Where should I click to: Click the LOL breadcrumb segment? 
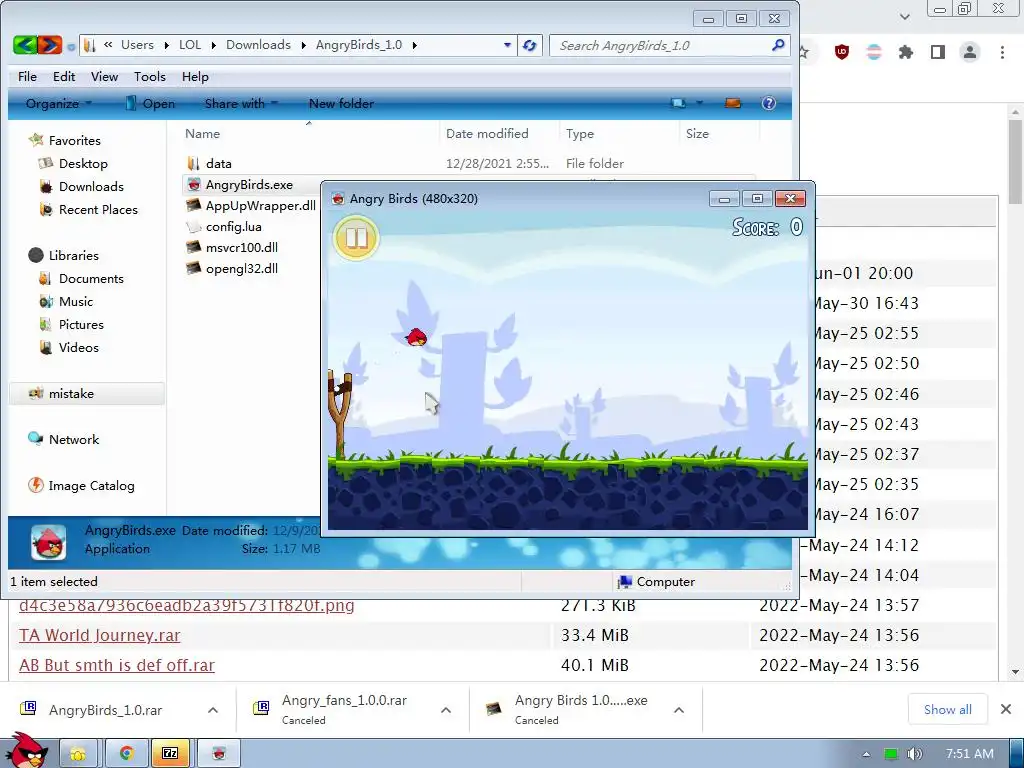(190, 45)
